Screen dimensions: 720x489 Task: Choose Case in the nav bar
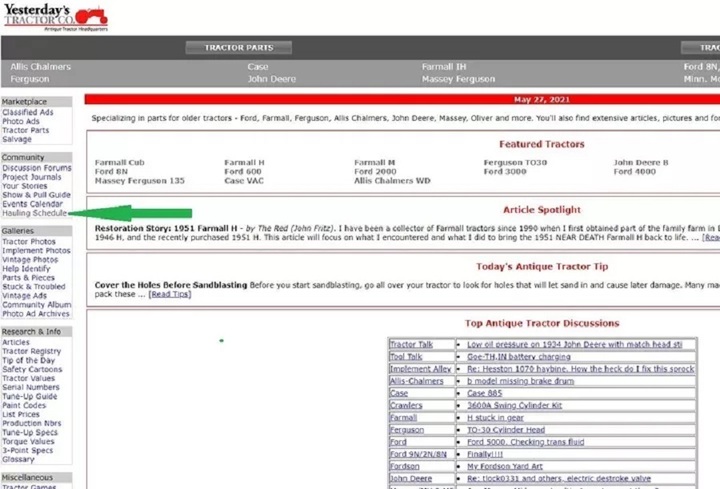click(258, 67)
